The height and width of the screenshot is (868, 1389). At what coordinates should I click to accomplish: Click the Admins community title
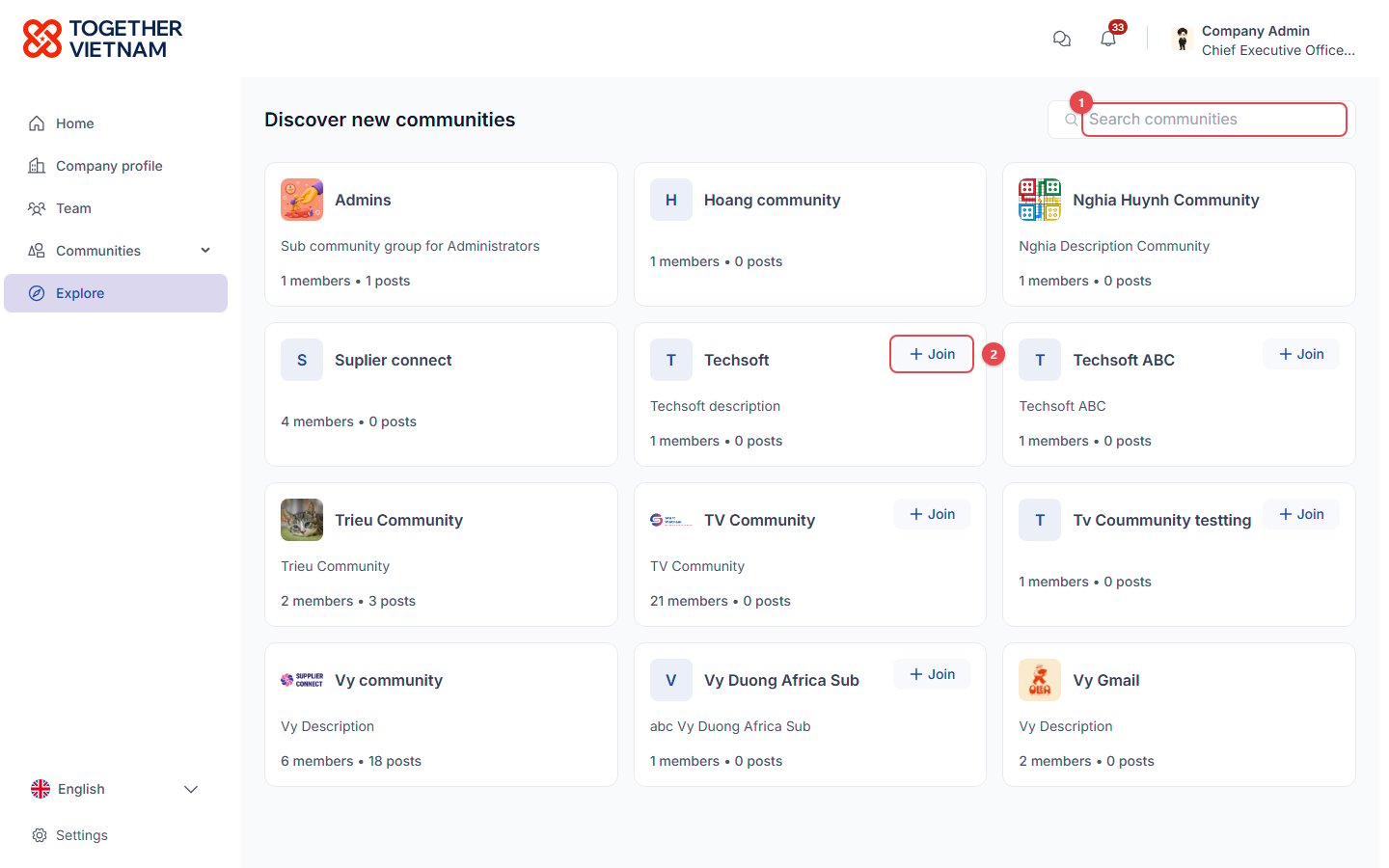point(363,200)
